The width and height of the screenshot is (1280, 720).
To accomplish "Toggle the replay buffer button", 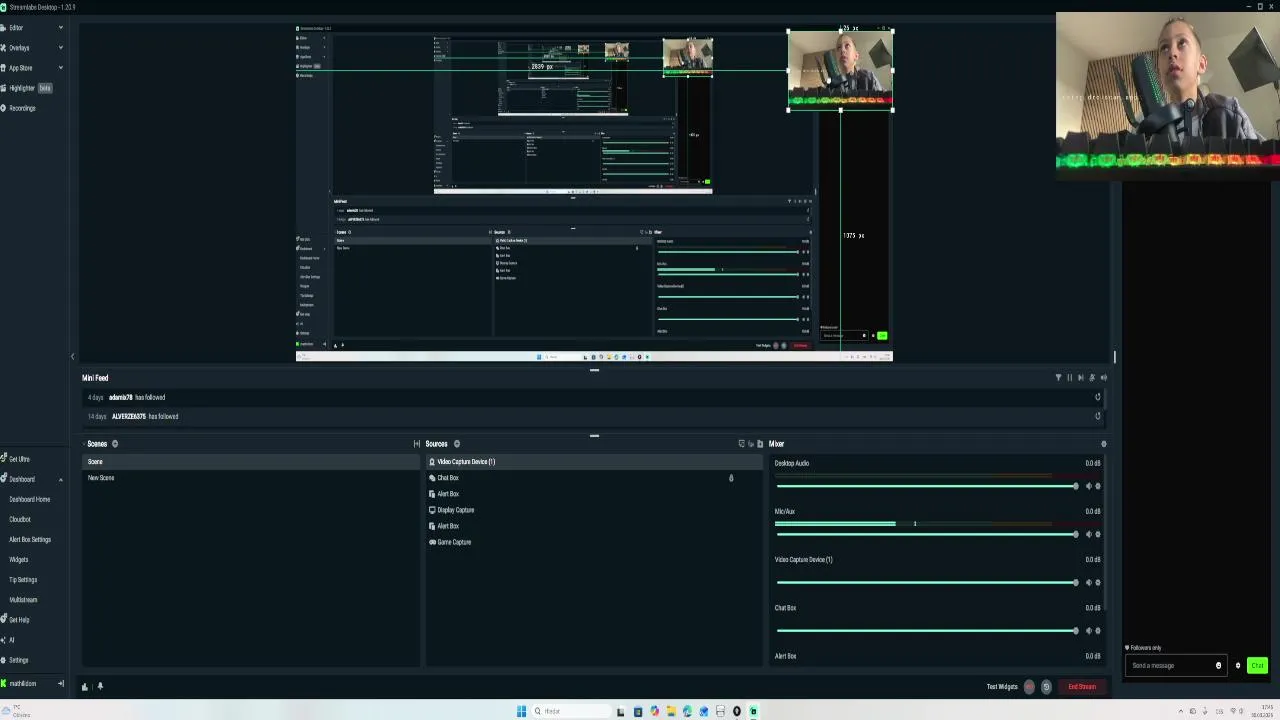I will pos(1046,687).
